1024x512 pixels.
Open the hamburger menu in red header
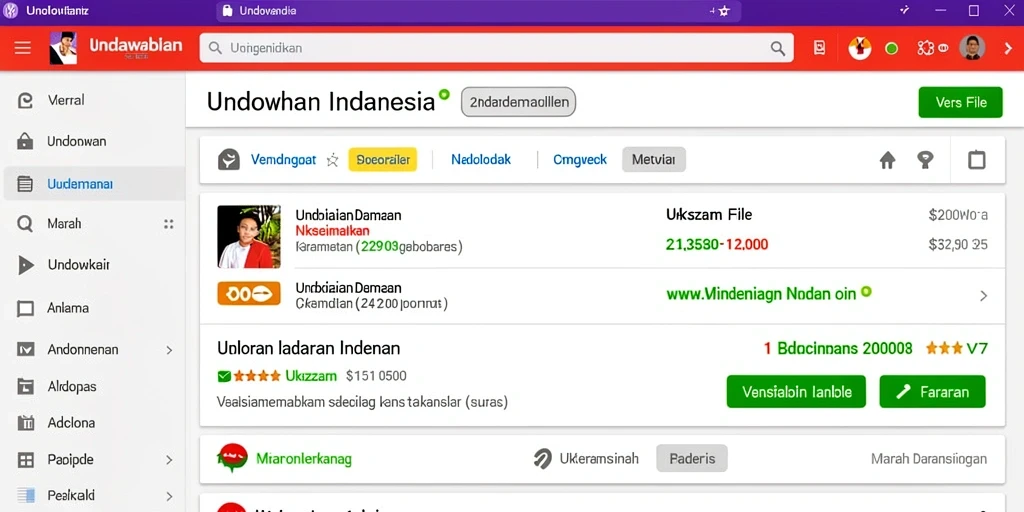point(23,48)
